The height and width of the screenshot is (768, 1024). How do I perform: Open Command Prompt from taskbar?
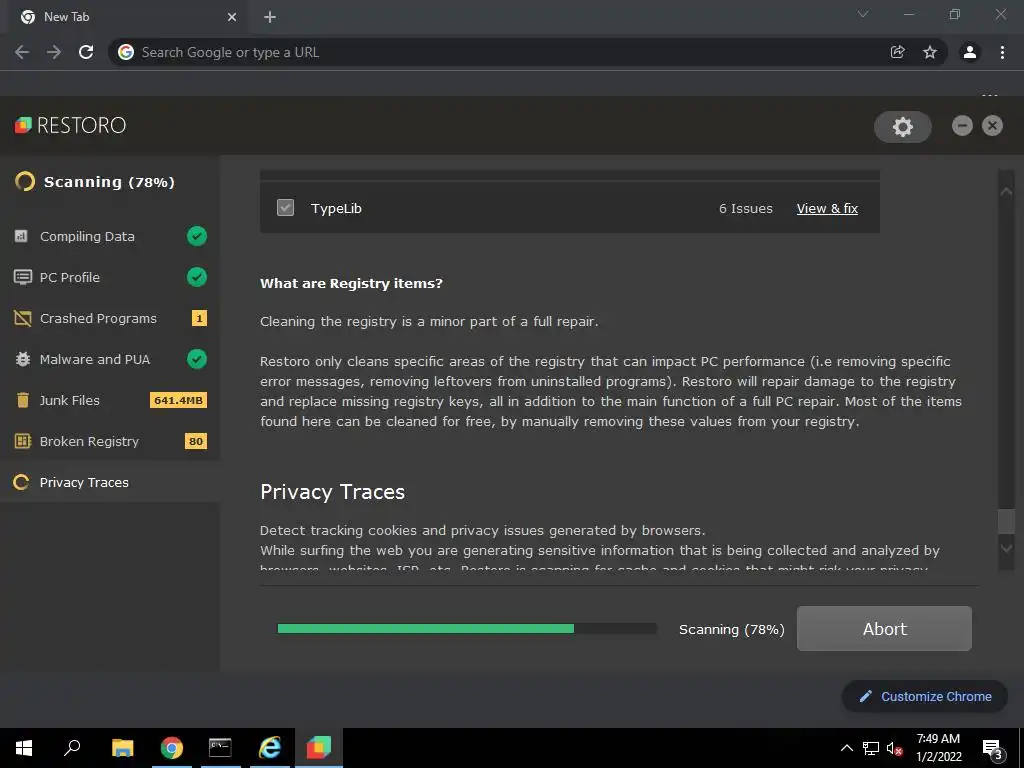point(220,747)
